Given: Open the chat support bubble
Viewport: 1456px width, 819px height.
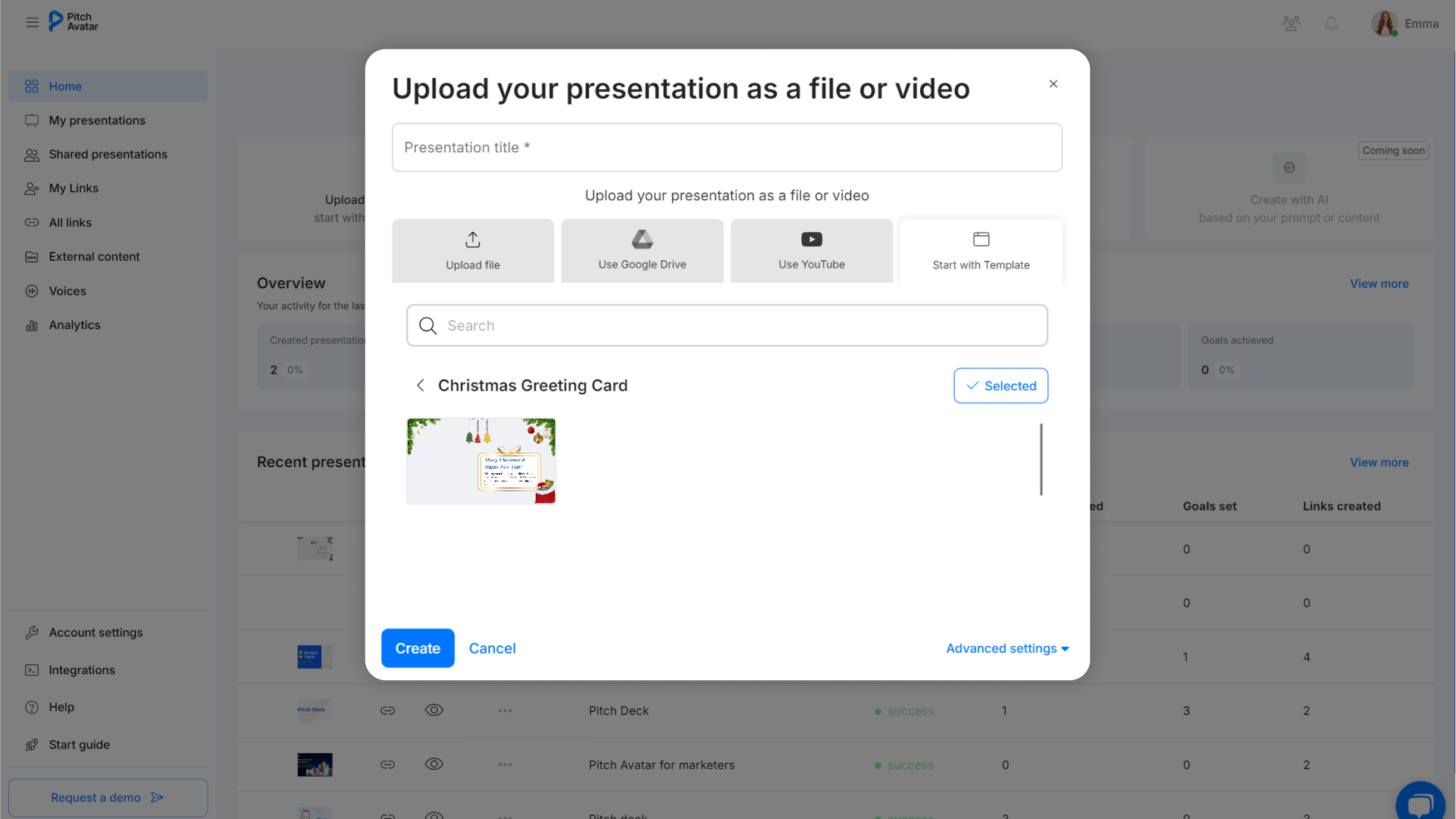Looking at the screenshot, I should [1420, 802].
